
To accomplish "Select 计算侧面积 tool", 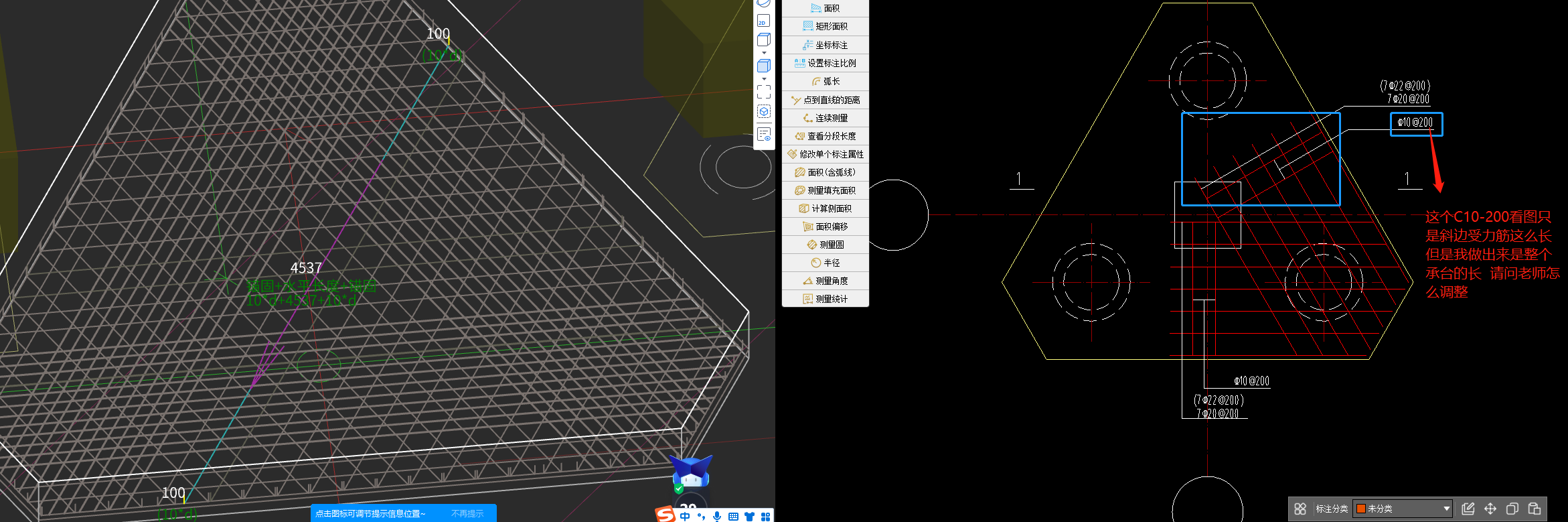I will (x=825, y=208).
